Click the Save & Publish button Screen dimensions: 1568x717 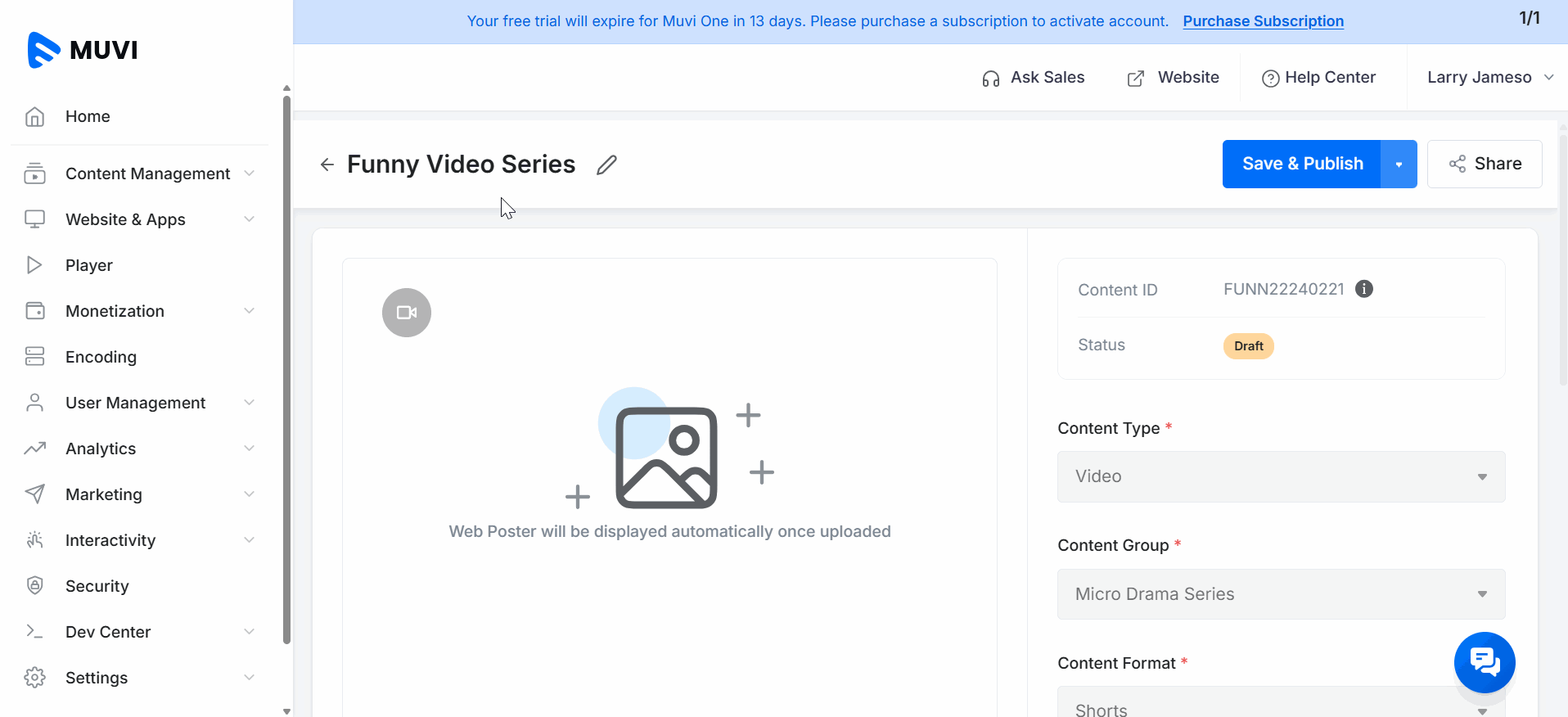1302,165
